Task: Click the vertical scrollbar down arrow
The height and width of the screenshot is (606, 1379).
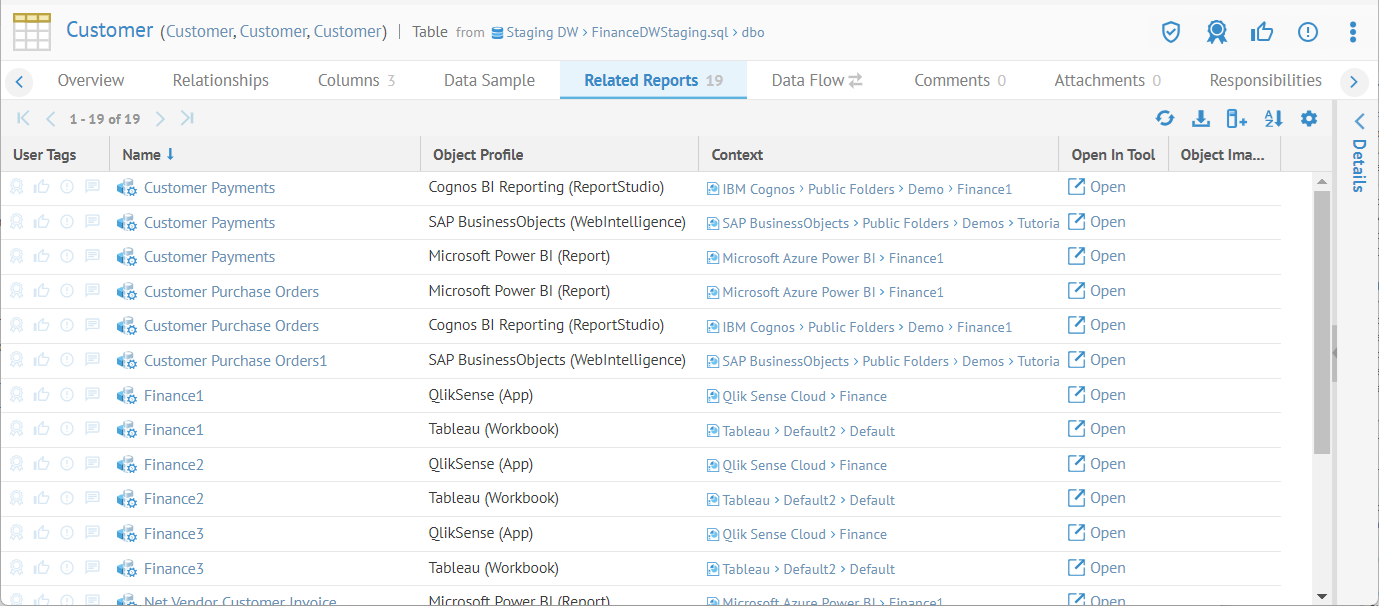Action: 1322,596
